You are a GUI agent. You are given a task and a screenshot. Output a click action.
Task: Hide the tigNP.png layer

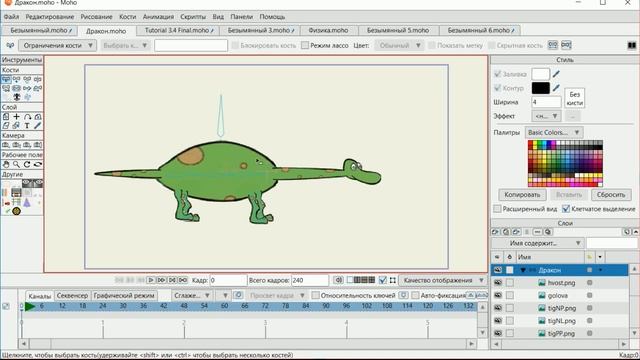(x=498, y=308)
